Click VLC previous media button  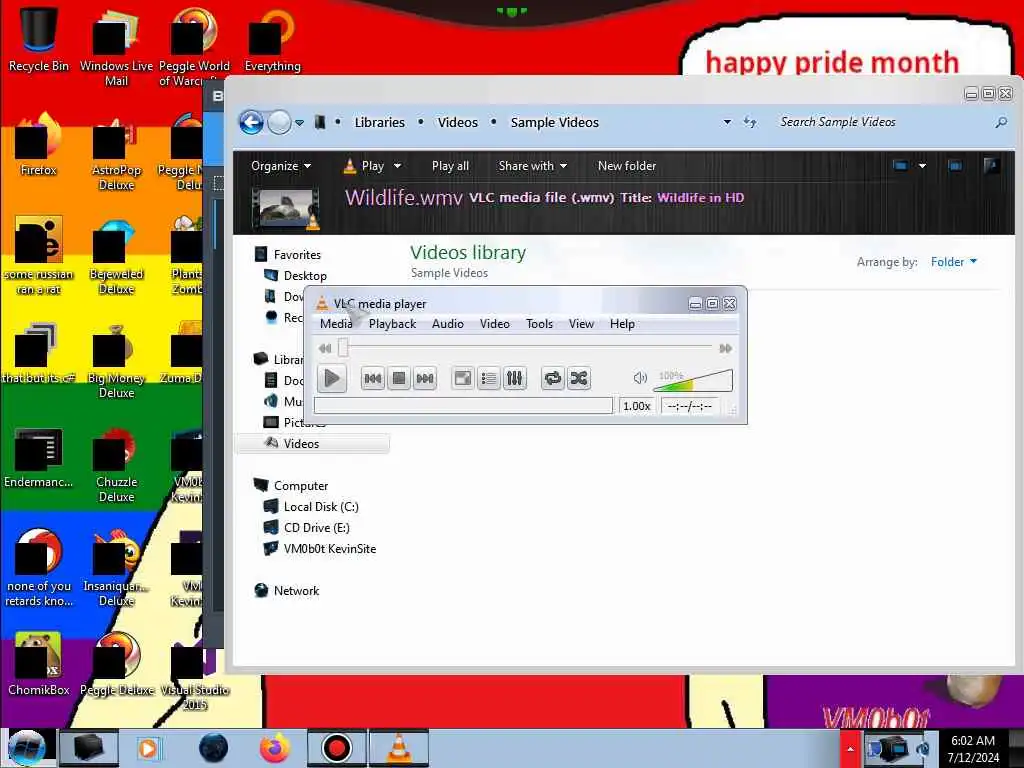(372, 378)
